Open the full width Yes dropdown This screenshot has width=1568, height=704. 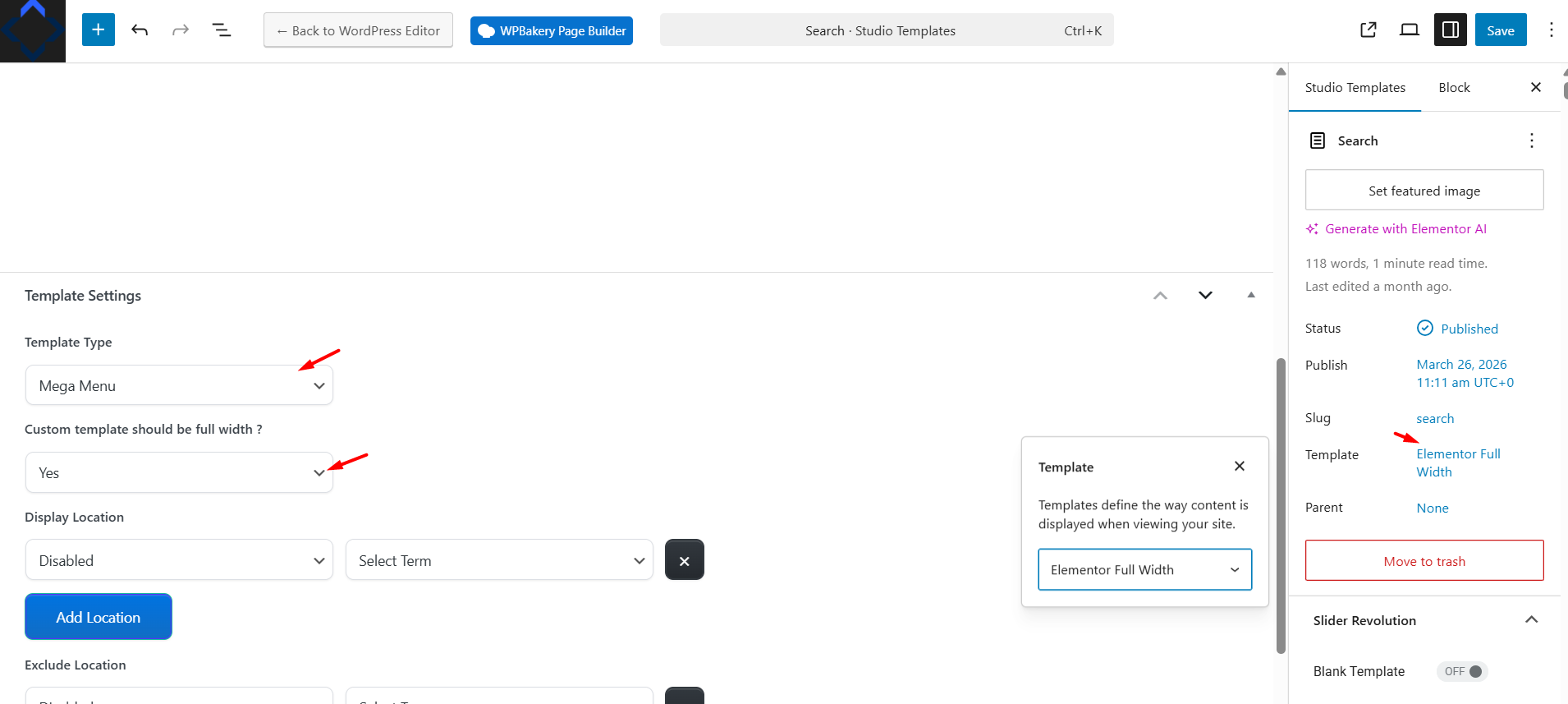point(179,472)
